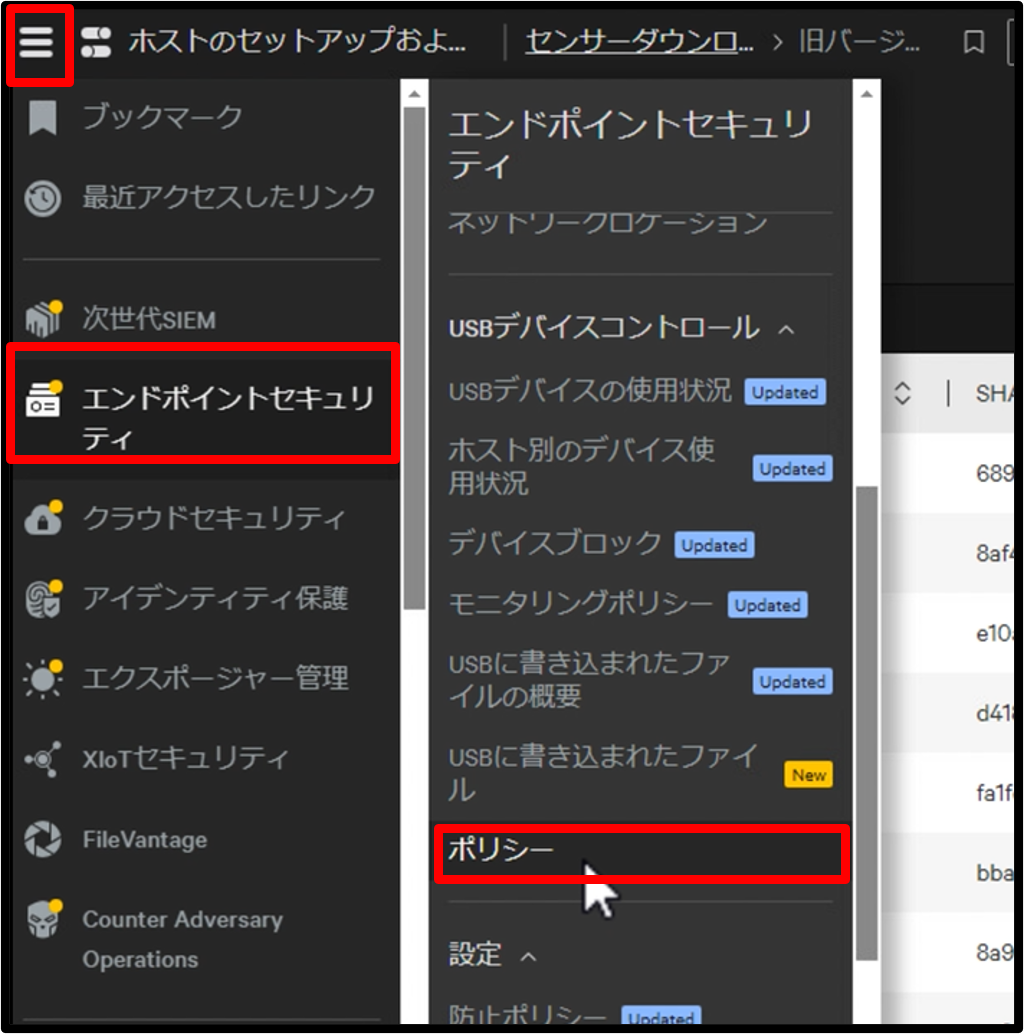Open モニタリングポリシー link
Screen dimensions: 1024x1034
click(580, 603)
